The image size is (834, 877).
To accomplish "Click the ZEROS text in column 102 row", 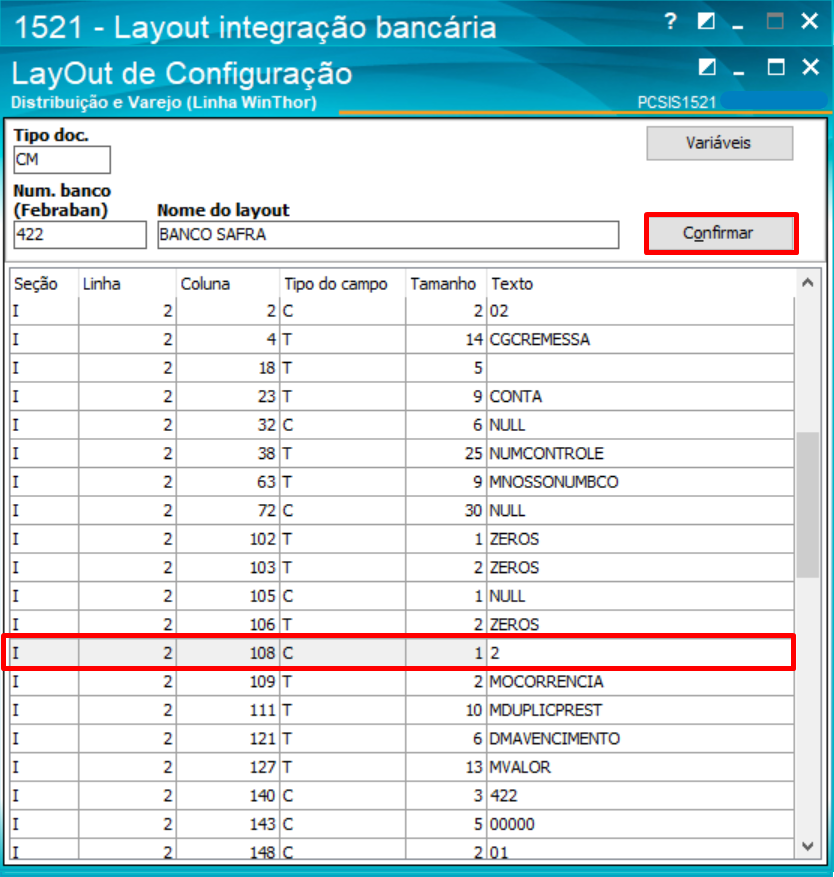I will [514, 539].
